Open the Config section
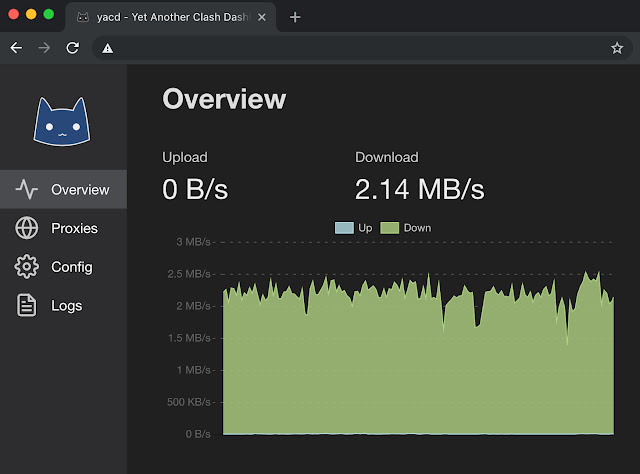640x474 pixels. 63,267
